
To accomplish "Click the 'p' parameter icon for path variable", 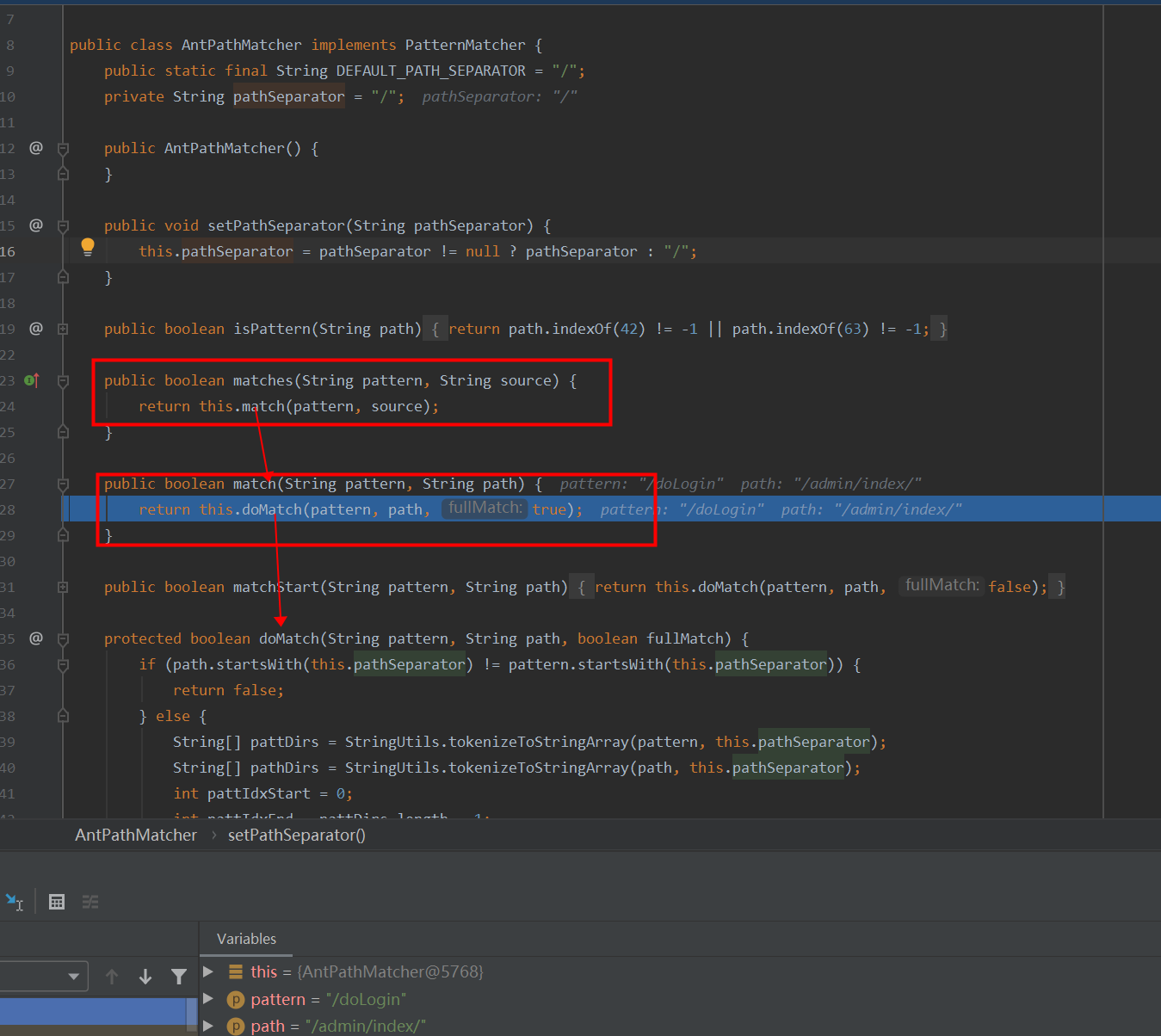I will [236, 1026].
